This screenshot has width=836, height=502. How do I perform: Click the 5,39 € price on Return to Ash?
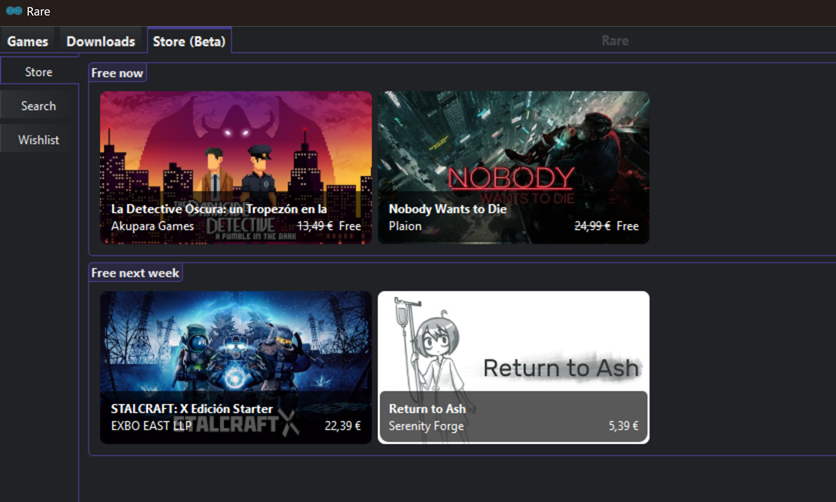[x=624, y=426]
